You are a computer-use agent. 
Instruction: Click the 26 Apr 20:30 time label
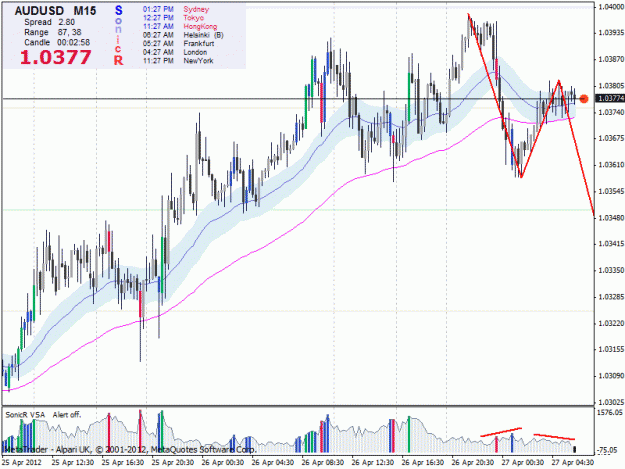(473, 462)
